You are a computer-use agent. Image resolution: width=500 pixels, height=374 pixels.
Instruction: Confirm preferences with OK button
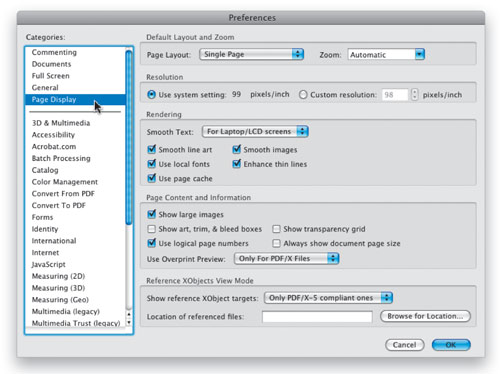(451, 345)
